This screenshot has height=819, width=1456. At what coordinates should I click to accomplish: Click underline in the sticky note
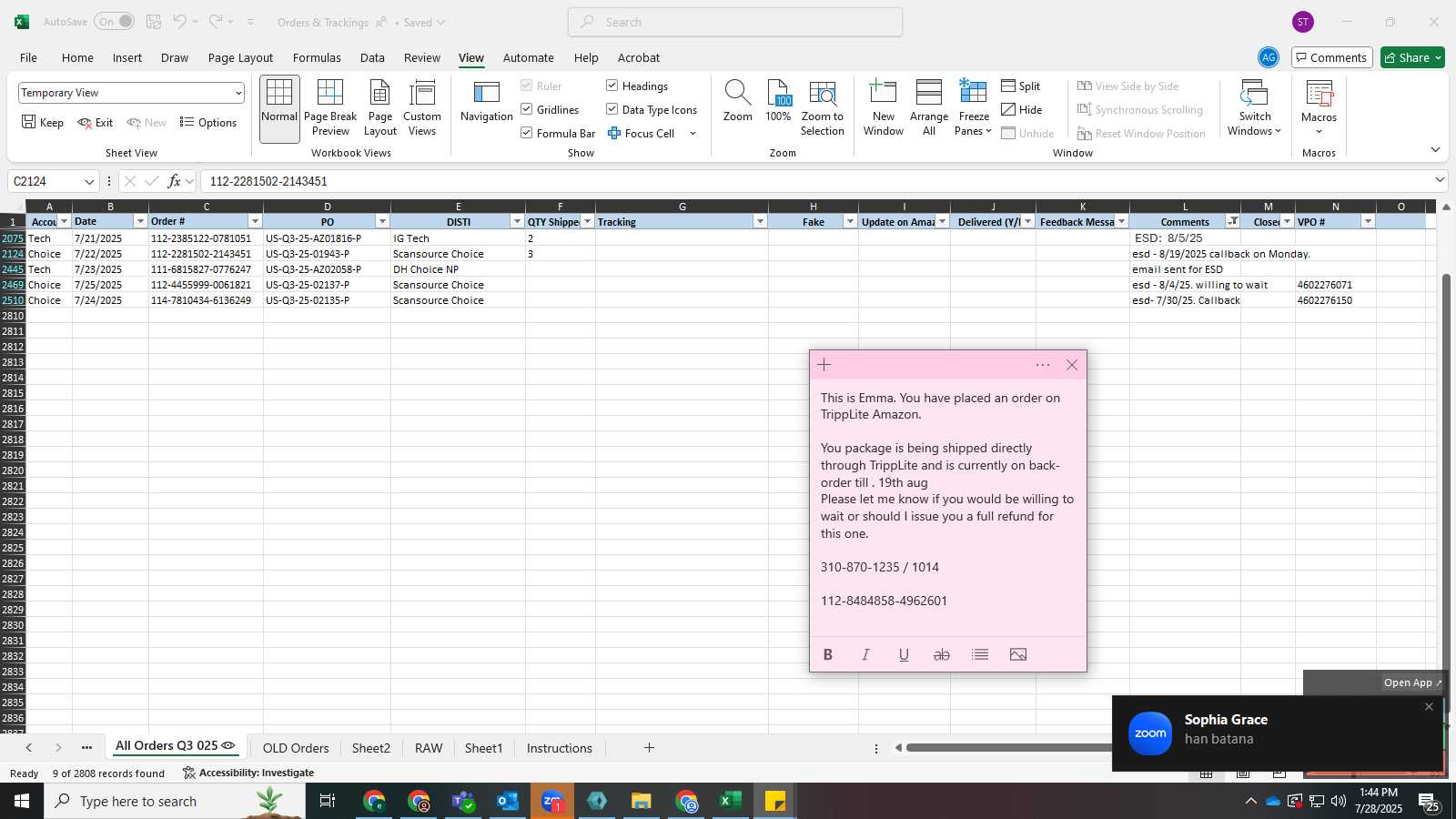904,654
